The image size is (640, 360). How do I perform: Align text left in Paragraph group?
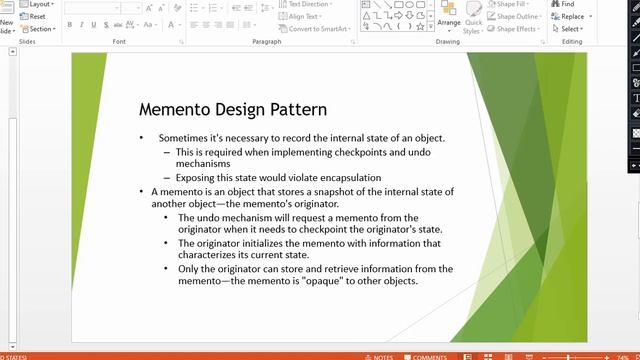[x=194, y=25]
